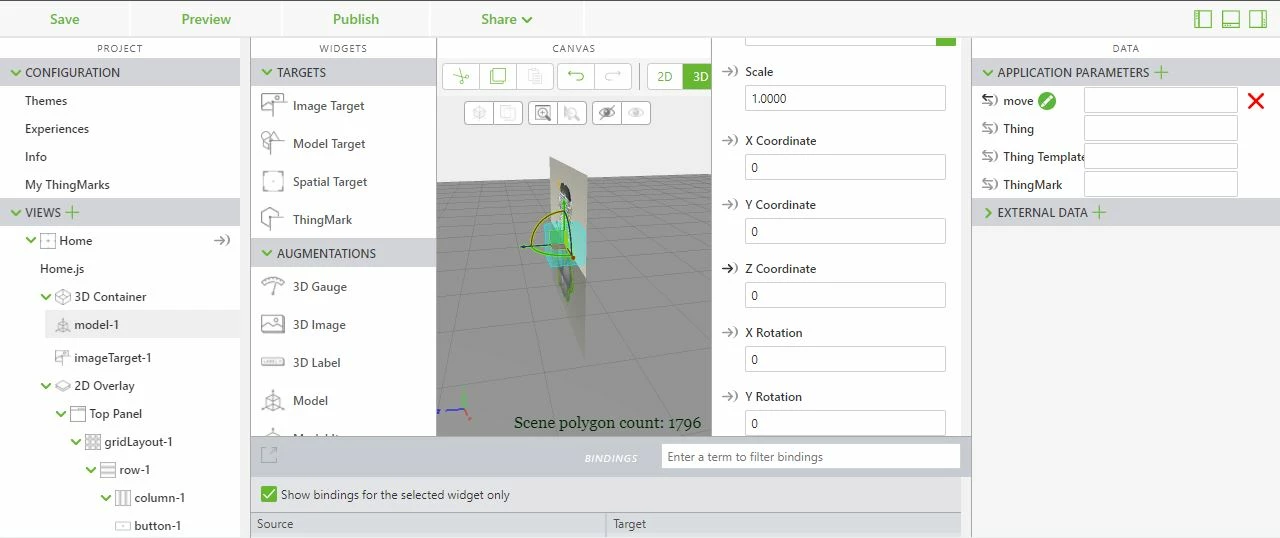This screenshot has height=538, width=1280.
Task: Collapse the gridLayout-1 node
Action: pos(76,441)
